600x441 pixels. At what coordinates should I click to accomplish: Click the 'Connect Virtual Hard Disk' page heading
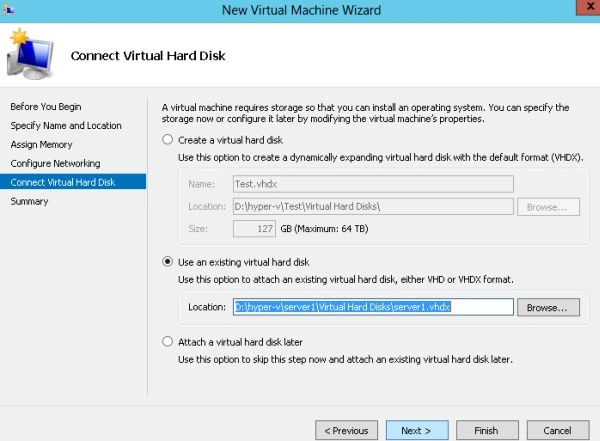148,56
